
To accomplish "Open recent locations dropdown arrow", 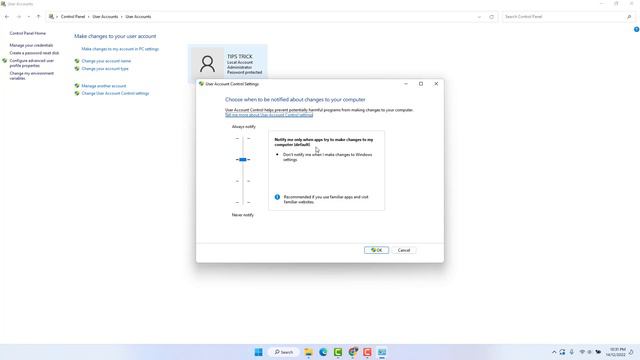I will pos(29,17).
